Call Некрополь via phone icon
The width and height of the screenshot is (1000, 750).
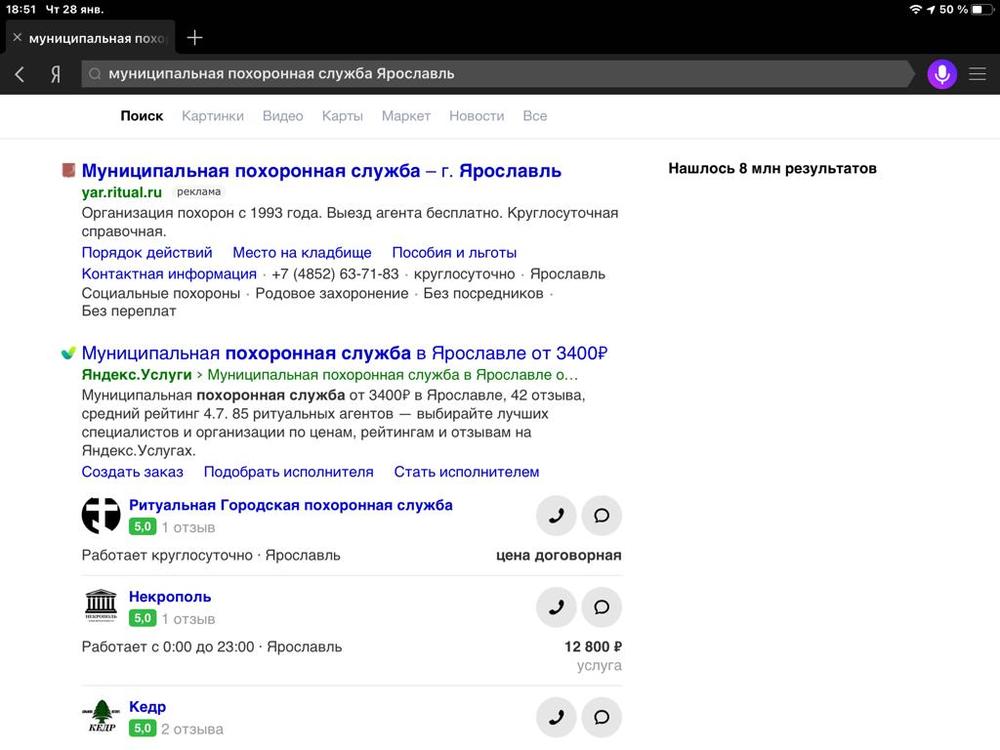[x=556, y=607]
